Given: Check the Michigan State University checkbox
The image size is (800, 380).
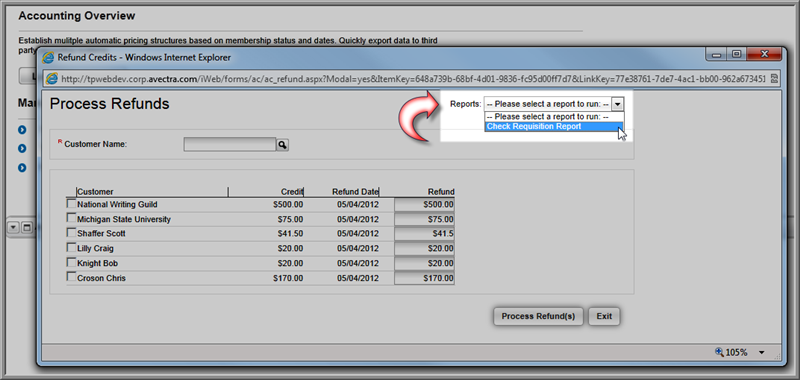Looking at the screenshot, I should click(71, 218).
